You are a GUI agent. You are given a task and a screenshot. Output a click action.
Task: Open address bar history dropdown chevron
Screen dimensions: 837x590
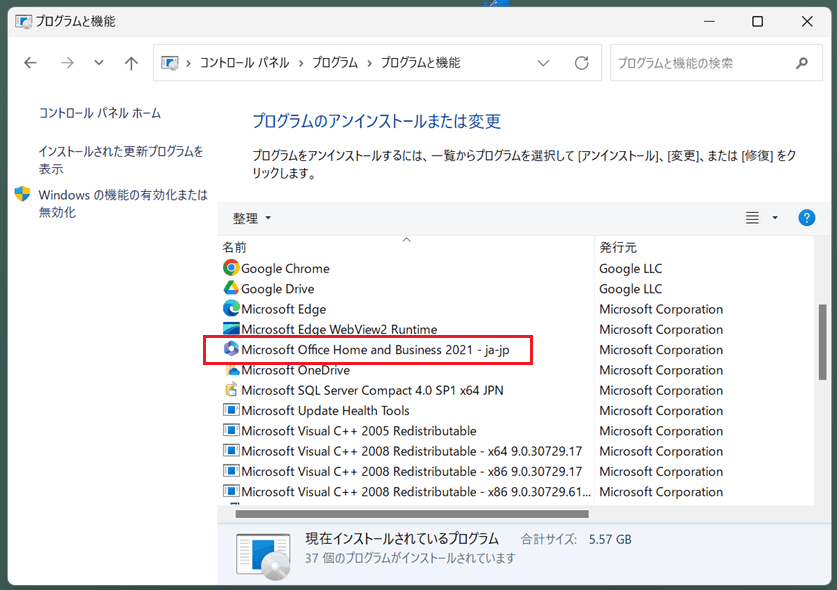point(543,63)
